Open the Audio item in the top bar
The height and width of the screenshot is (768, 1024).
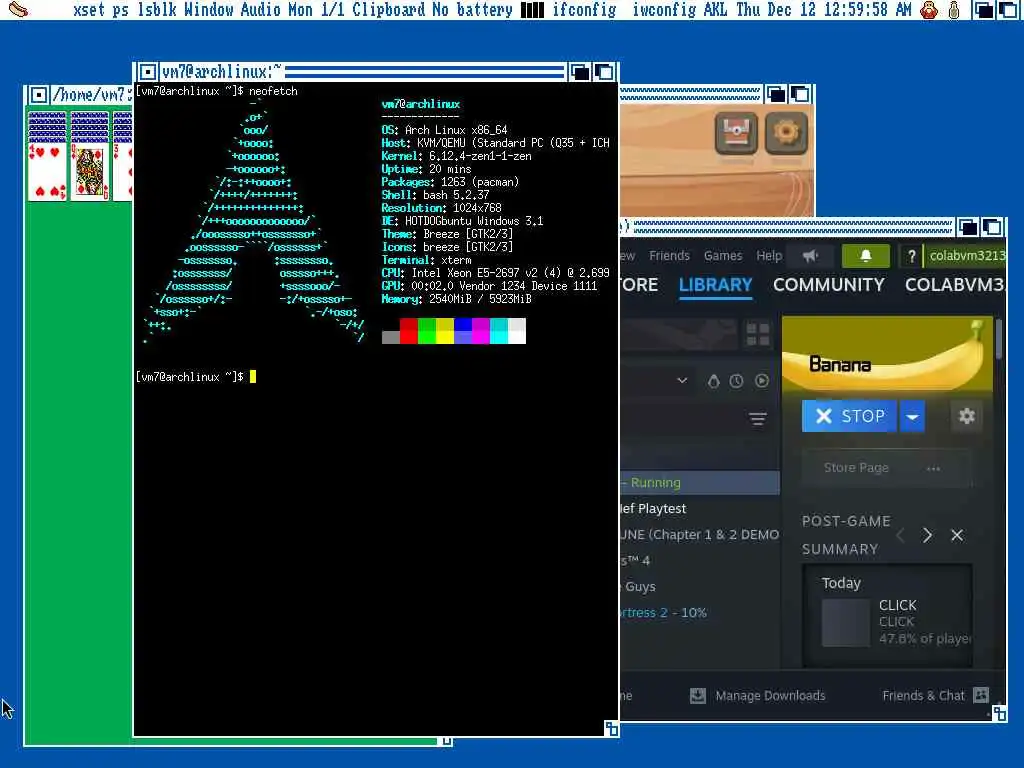coord(261,10)
